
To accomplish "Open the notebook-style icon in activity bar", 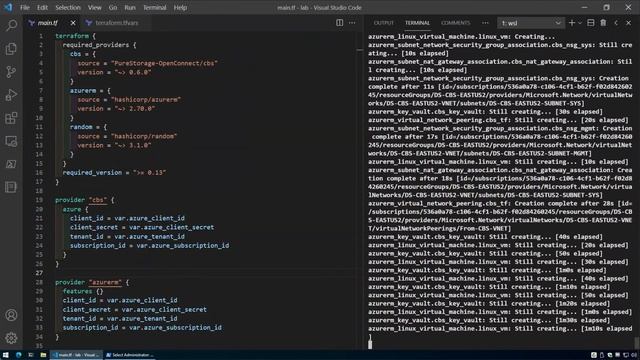I will [11, 187].
